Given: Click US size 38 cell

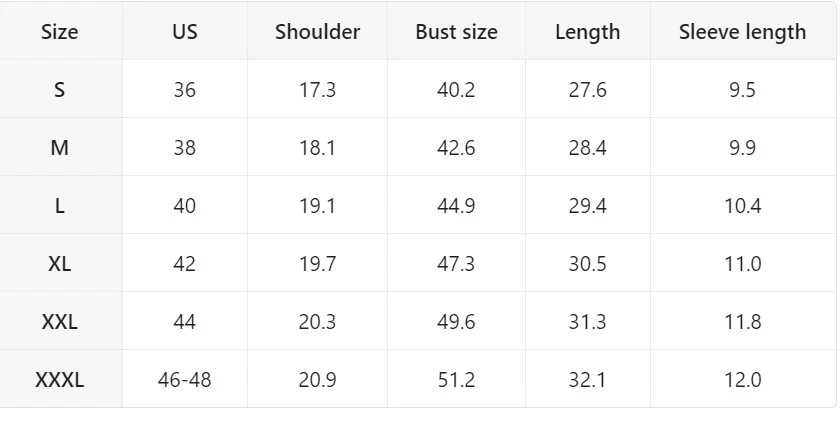Looking at the screenshot, I should (185, 148).
